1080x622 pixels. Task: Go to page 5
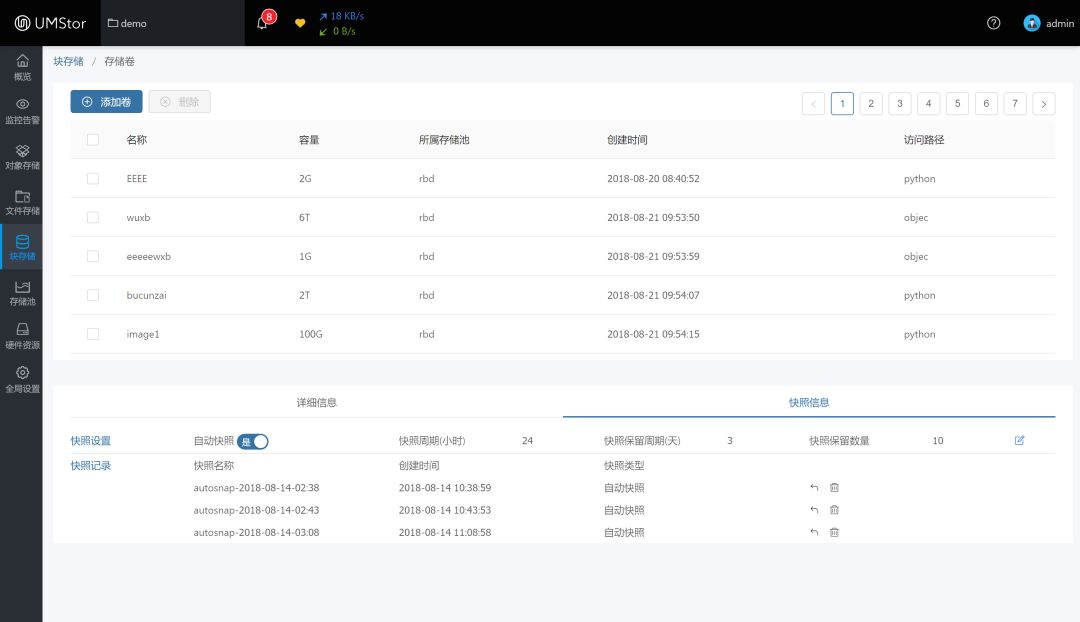coord(957,104)
